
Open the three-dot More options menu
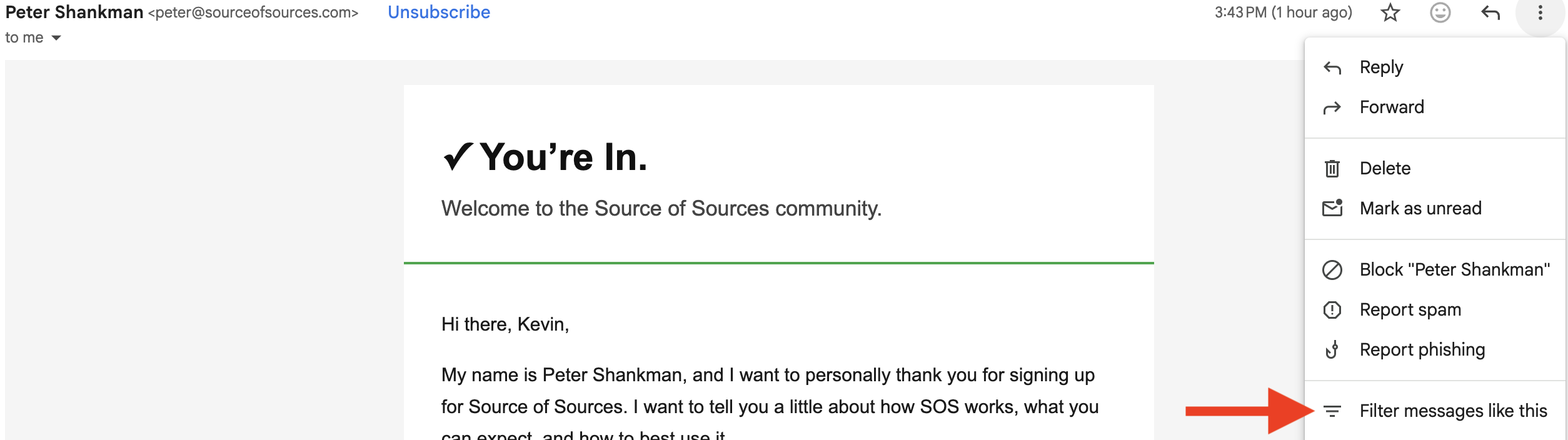pos(1540,12)
